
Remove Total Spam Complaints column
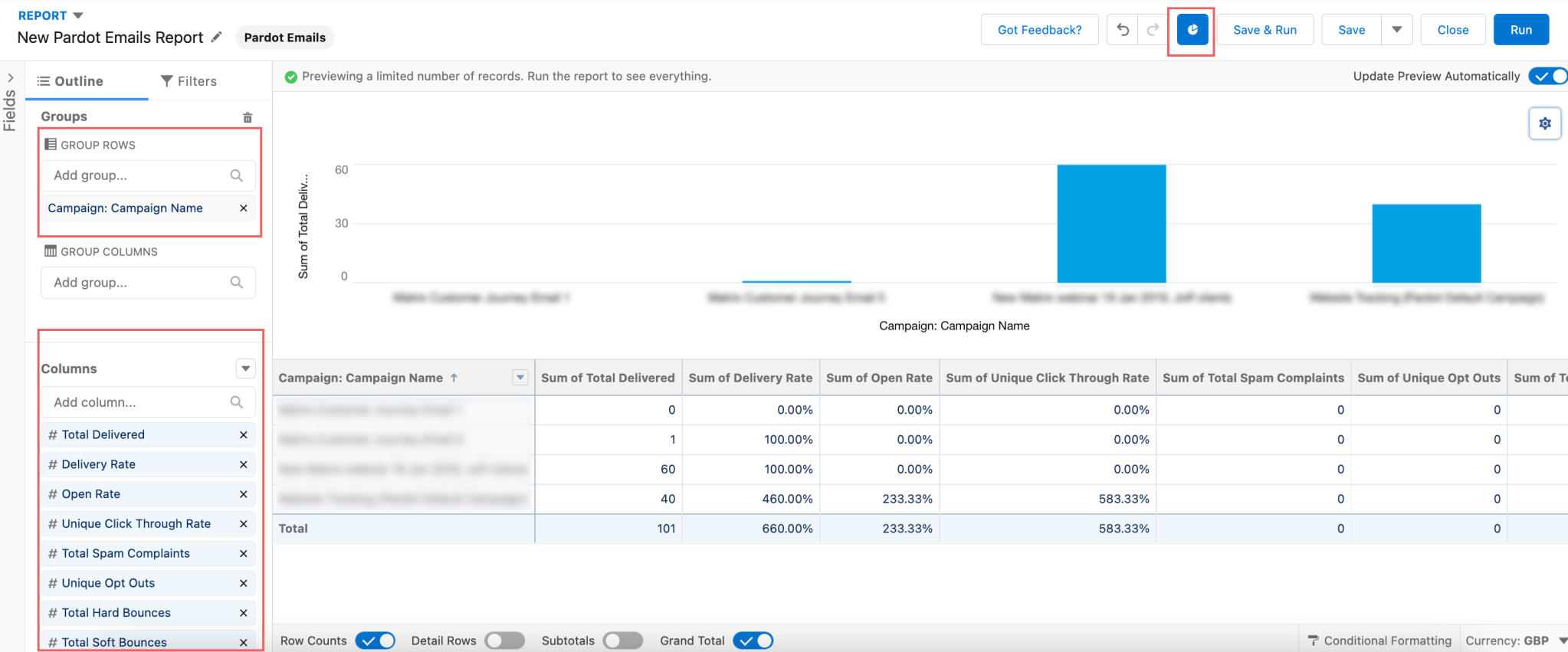pyautogui.click(x=243, y=554)
